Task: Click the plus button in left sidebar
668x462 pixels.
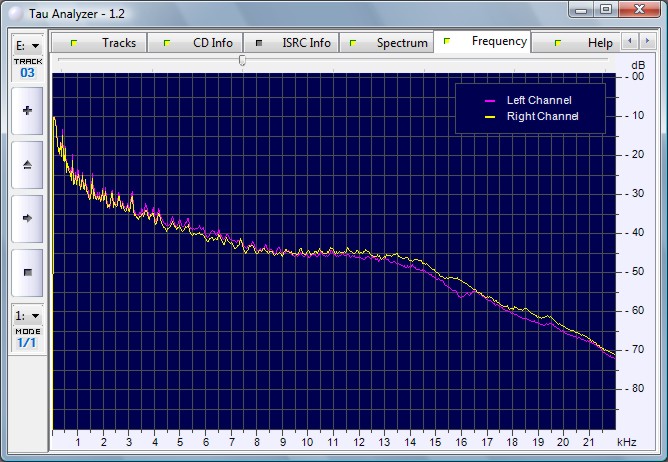Action: point(27,111)
